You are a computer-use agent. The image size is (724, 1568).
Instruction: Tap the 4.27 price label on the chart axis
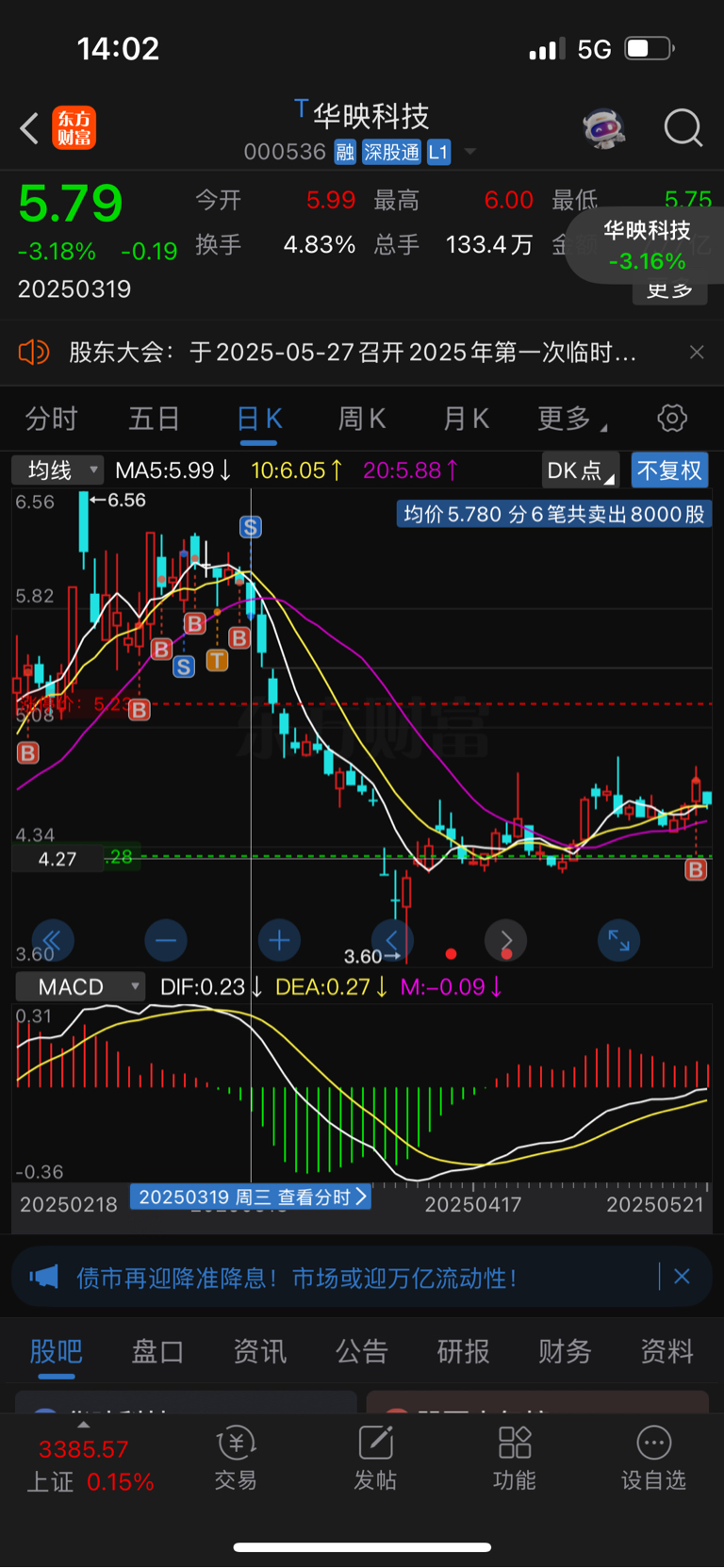[58, 859]
